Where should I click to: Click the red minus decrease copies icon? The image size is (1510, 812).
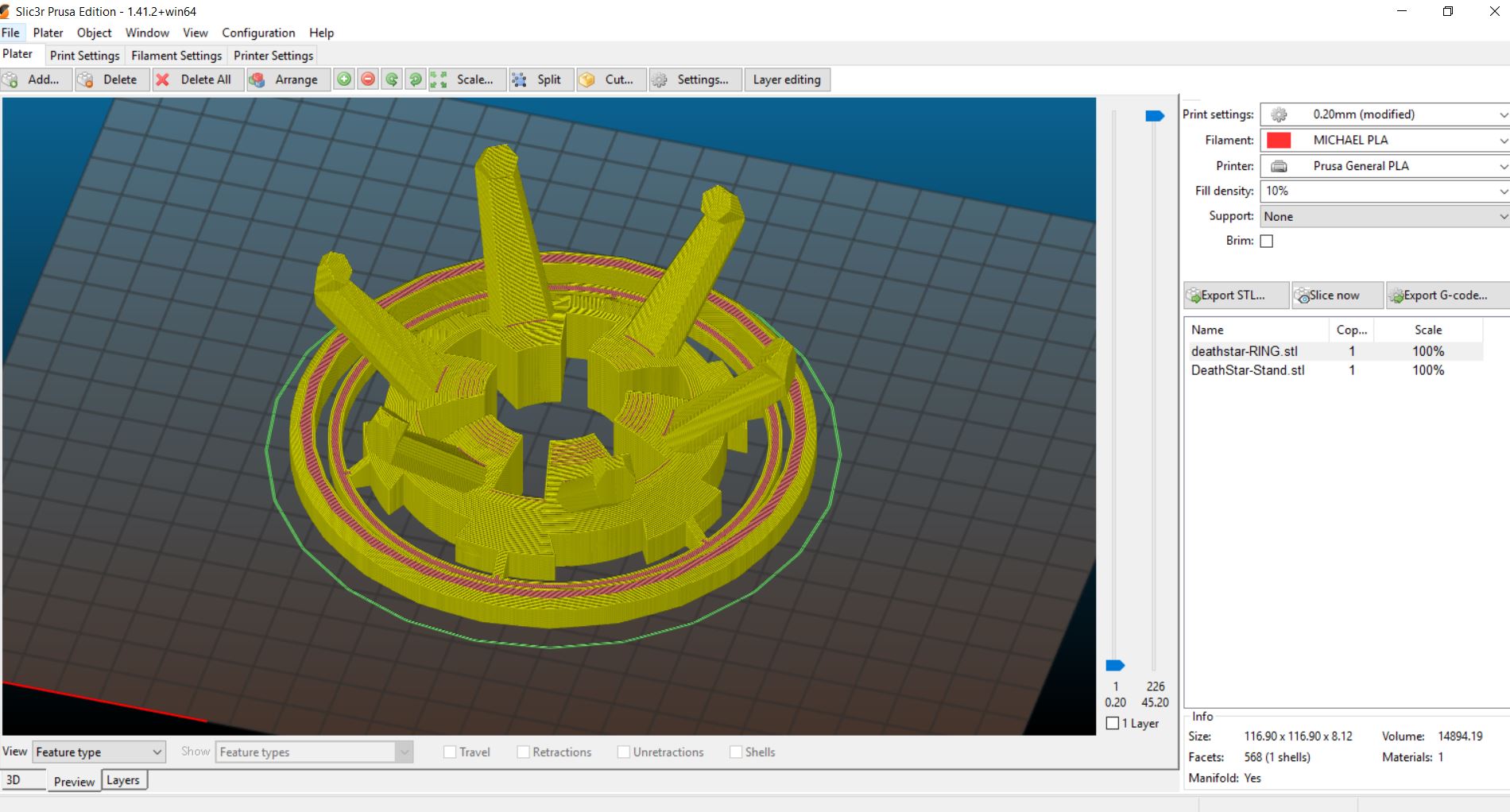[368, 79]
